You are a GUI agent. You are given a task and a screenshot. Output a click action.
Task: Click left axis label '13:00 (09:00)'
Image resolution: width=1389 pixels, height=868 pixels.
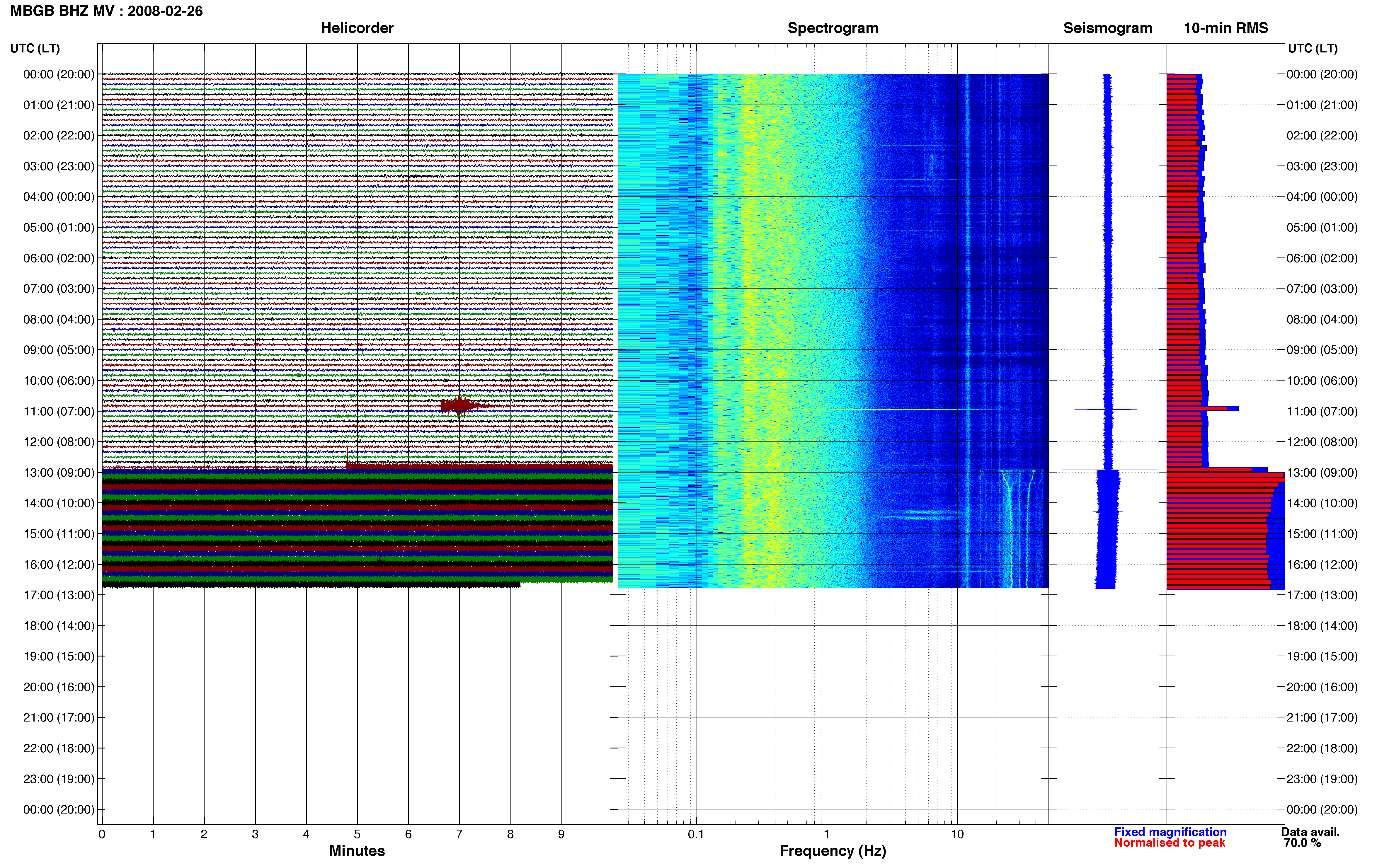tap(59, 473)
